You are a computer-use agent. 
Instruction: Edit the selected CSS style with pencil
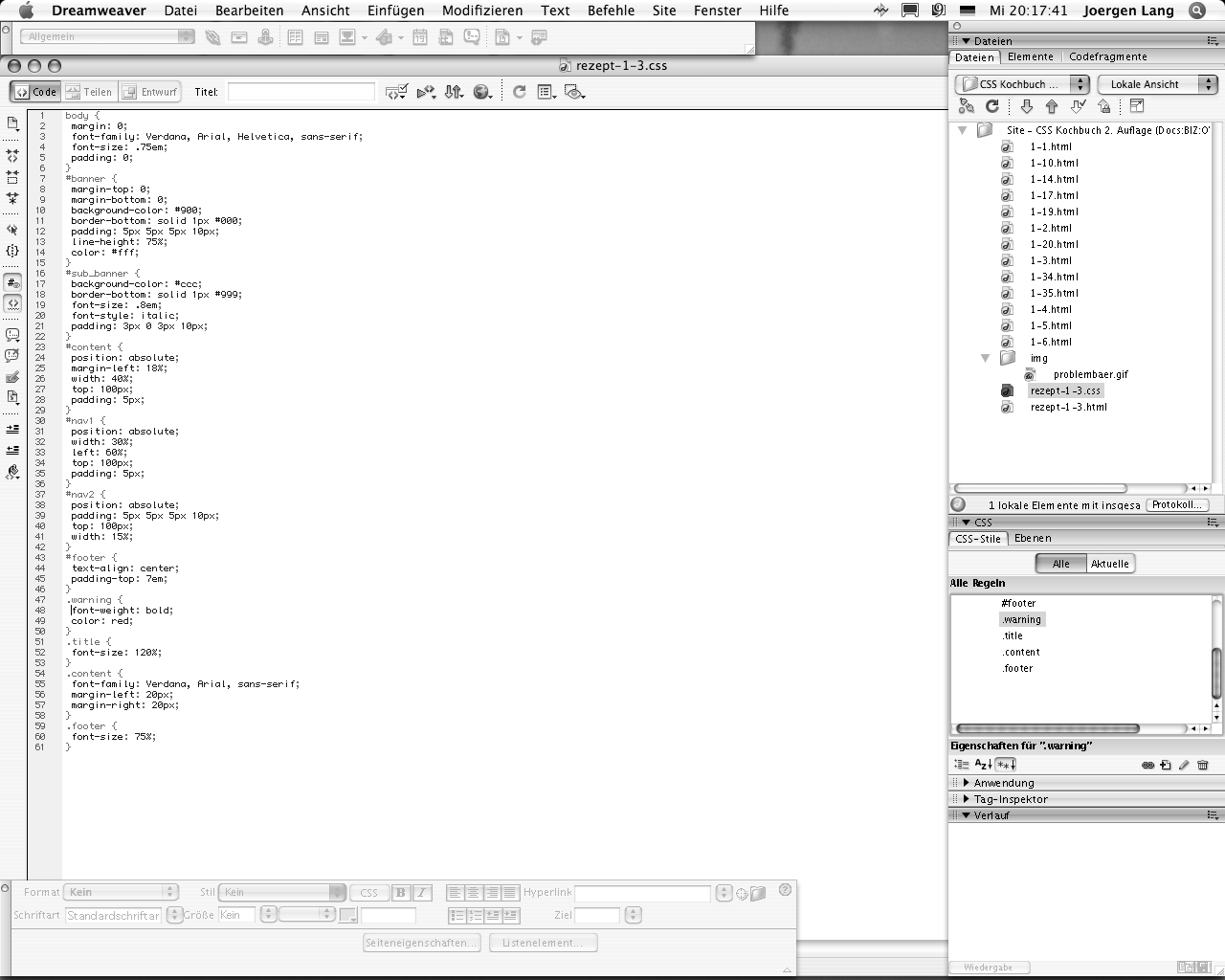click(1184, 765)
